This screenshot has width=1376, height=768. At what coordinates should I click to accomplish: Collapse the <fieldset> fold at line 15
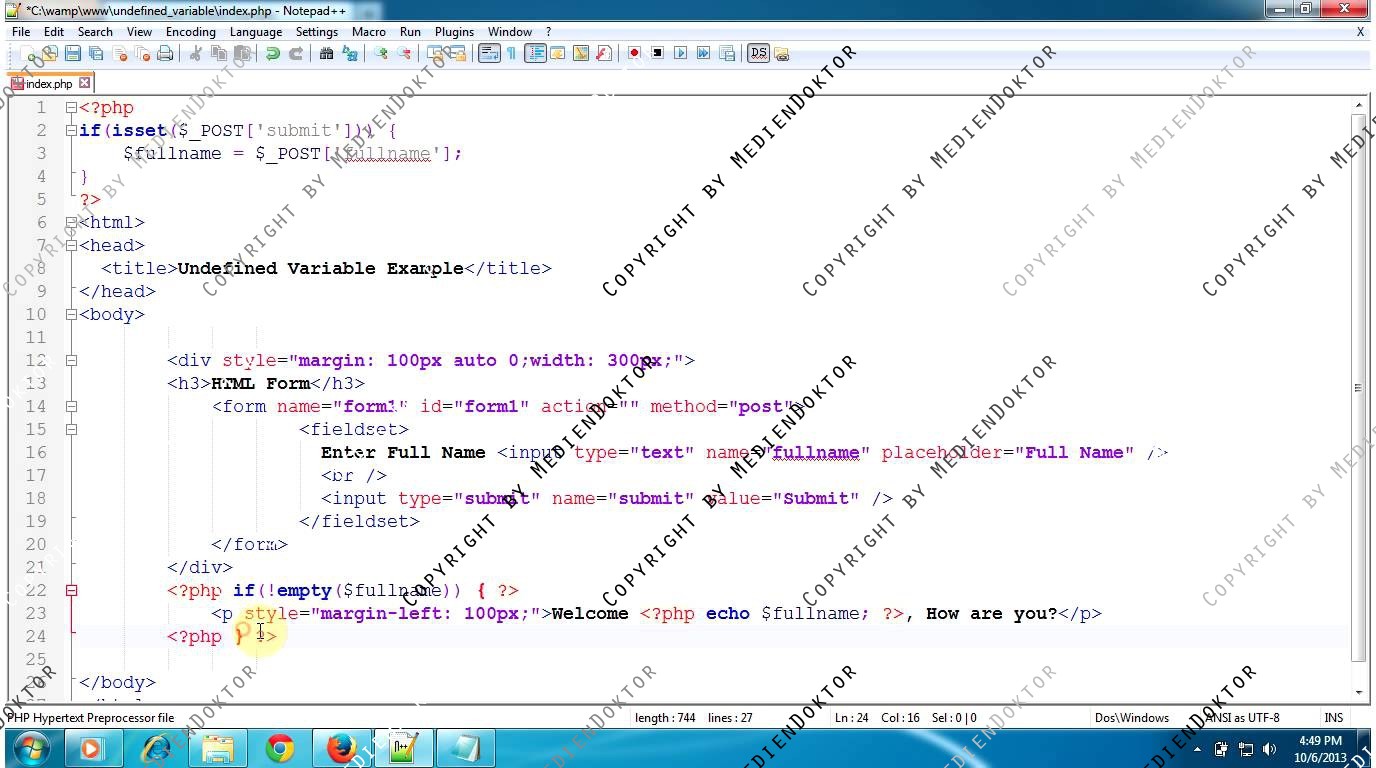point(71,429)
